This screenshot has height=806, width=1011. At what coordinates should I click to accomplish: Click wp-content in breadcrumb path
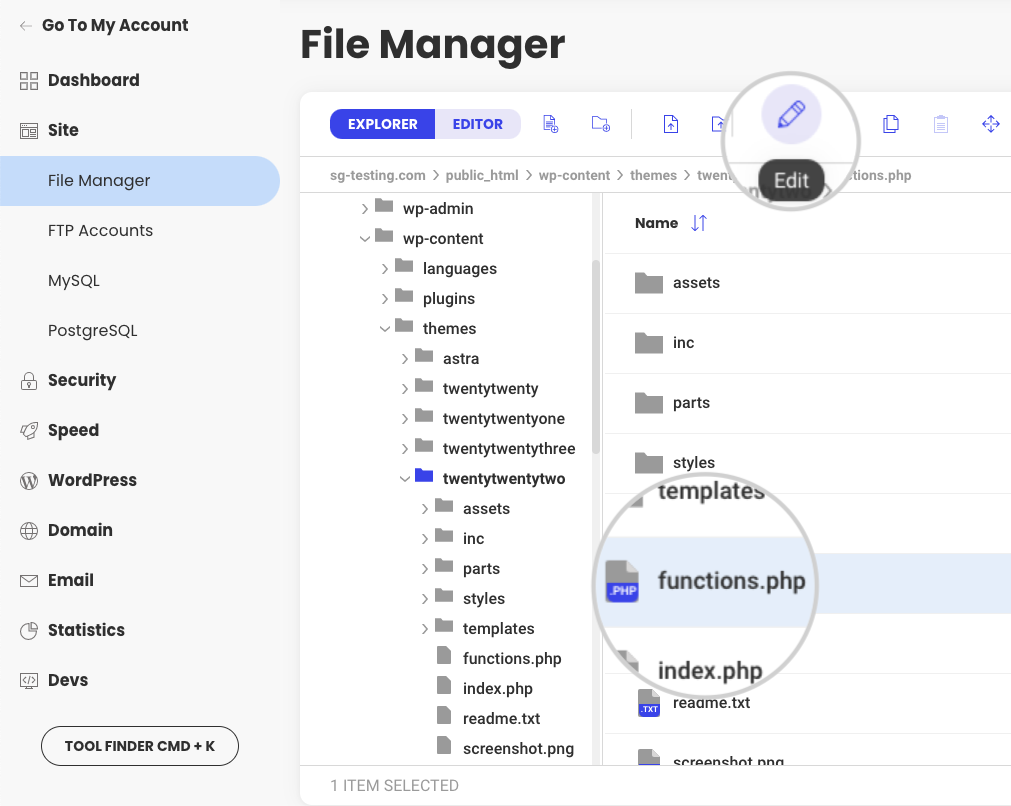574,175
